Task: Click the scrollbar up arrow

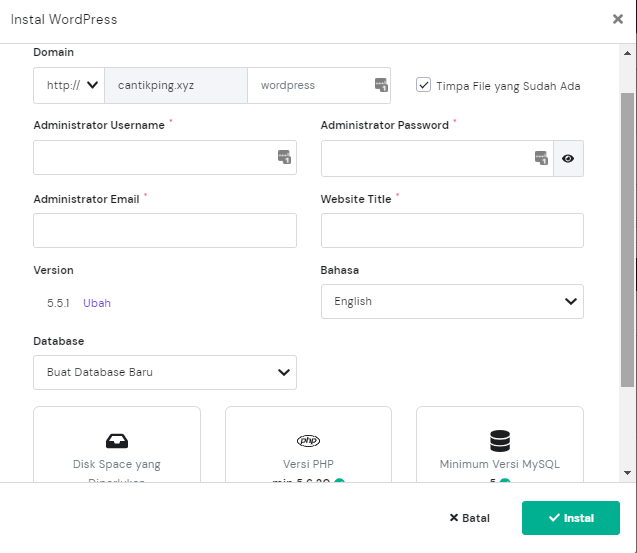Action: tap(628, 53)
